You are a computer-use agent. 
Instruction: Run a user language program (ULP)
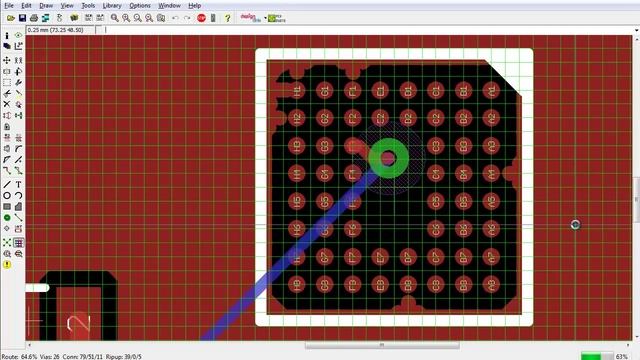(x=100, y=18)
